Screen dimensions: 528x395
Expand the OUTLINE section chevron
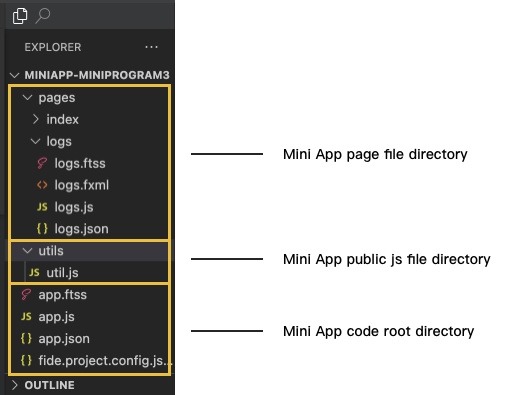(14, 385)
